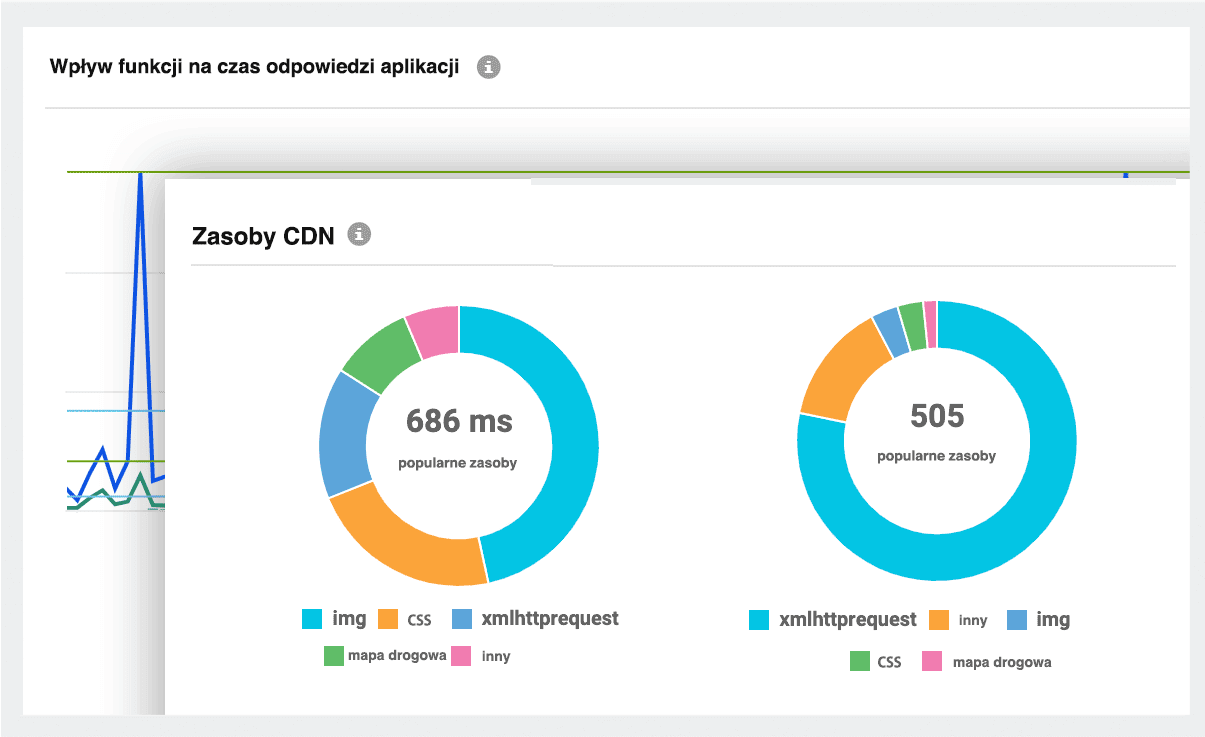The image size is (1205, 737).
Task: Click the "popularne zasoby" label in the right chart
Action: click(x=936, y=456)
